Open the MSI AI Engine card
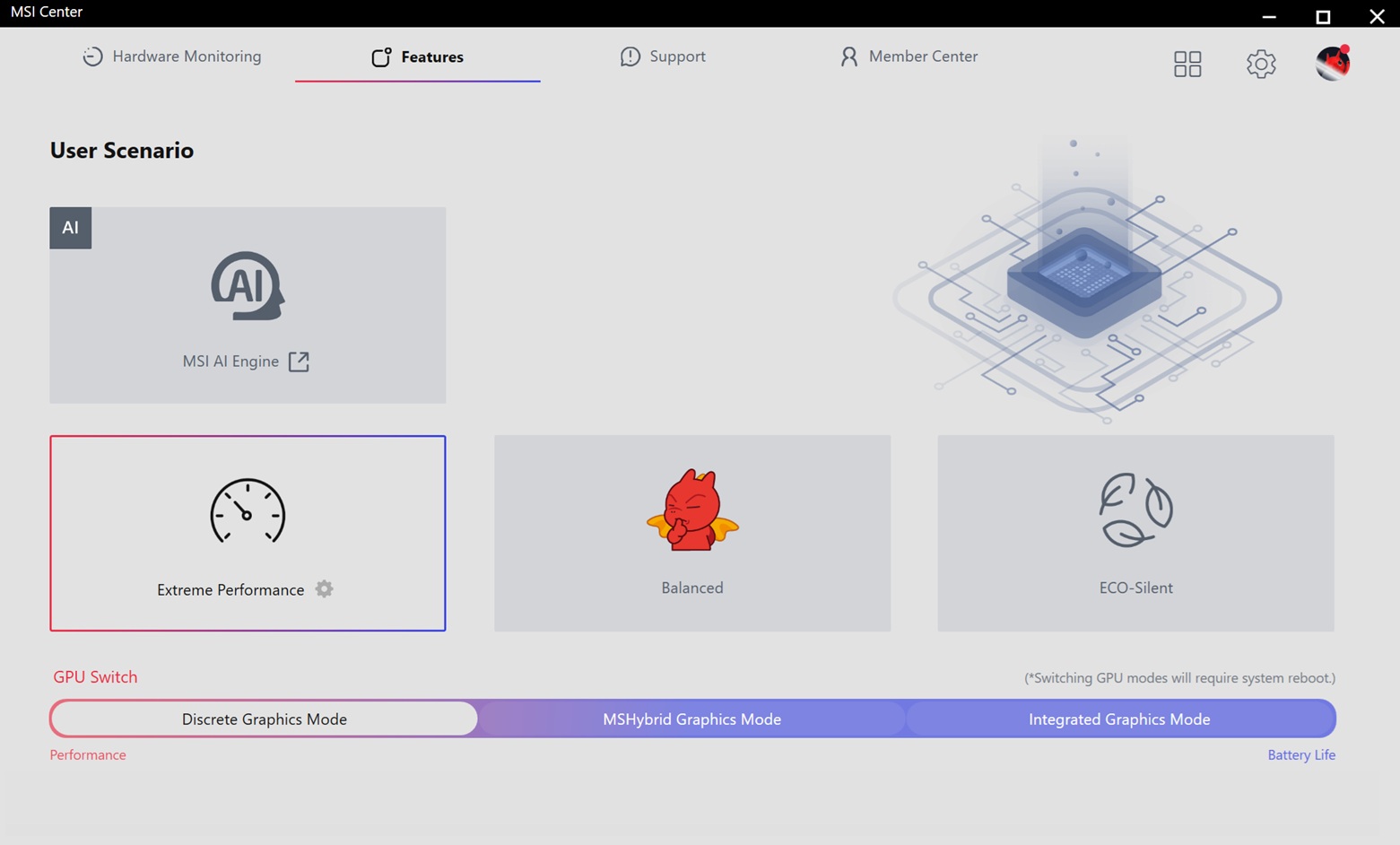This screenshot has width=1400, height=845. [x=248, y=305]
